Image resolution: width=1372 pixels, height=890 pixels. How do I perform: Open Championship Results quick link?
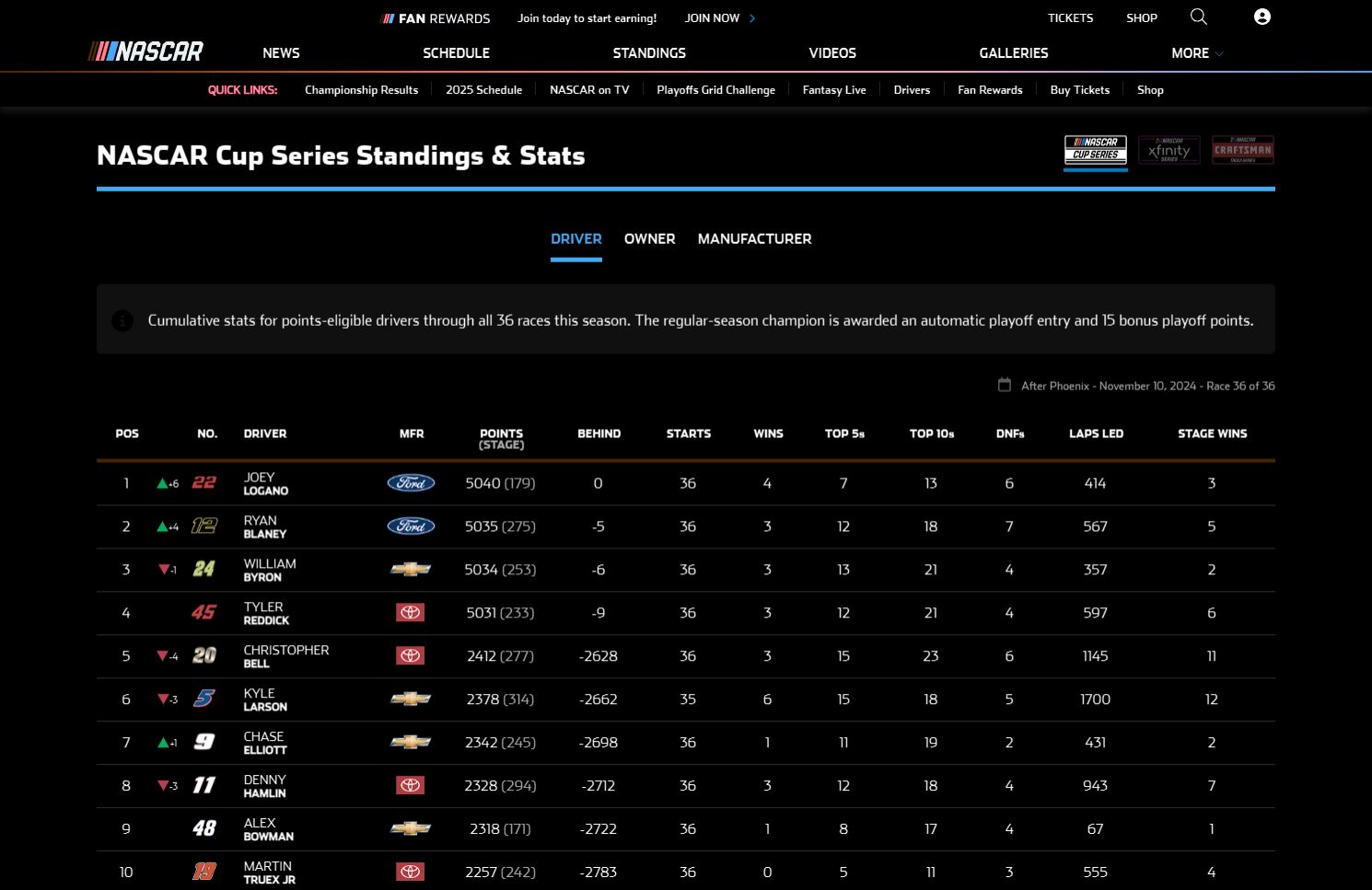click(361, 90)
